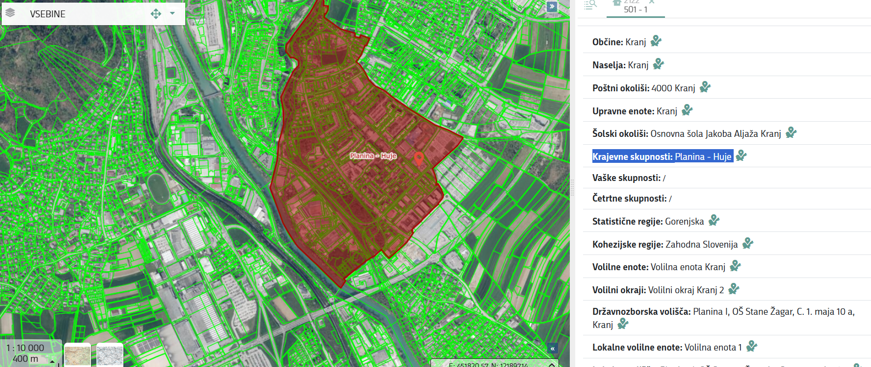Show Naselja Kranj location on the map
The image size is (871, 367).
pyautogui.click(x=658, y=64)
